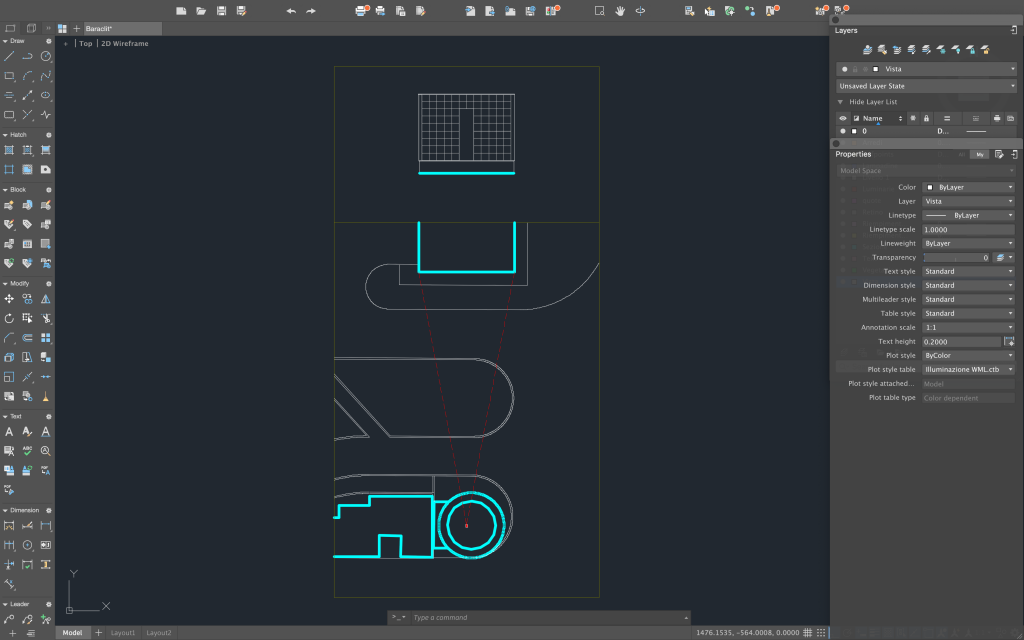Select the Multileader tool
The image size is (1024, 640).
9,619
